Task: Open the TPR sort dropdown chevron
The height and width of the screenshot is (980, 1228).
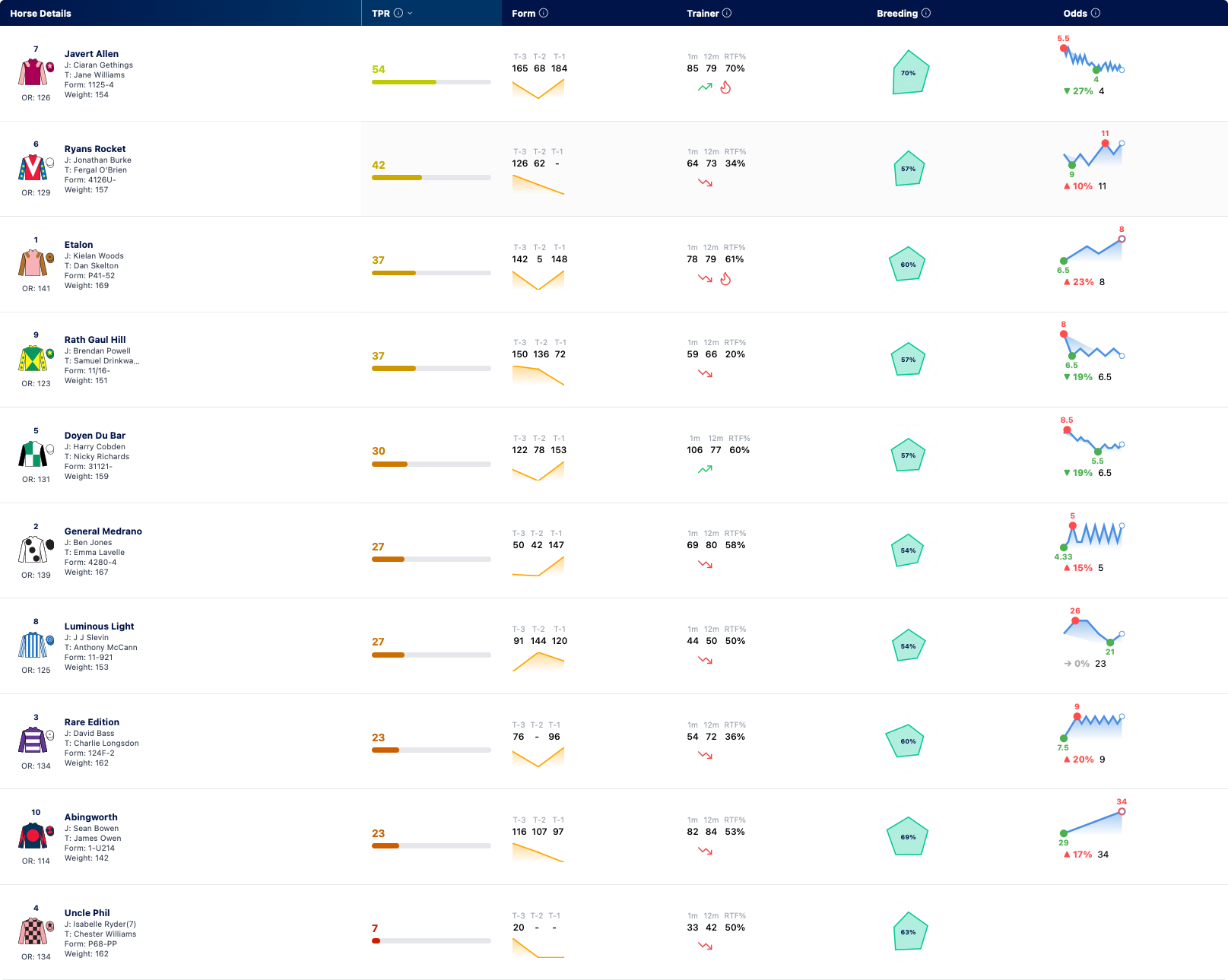Action: tap(411, 13)
